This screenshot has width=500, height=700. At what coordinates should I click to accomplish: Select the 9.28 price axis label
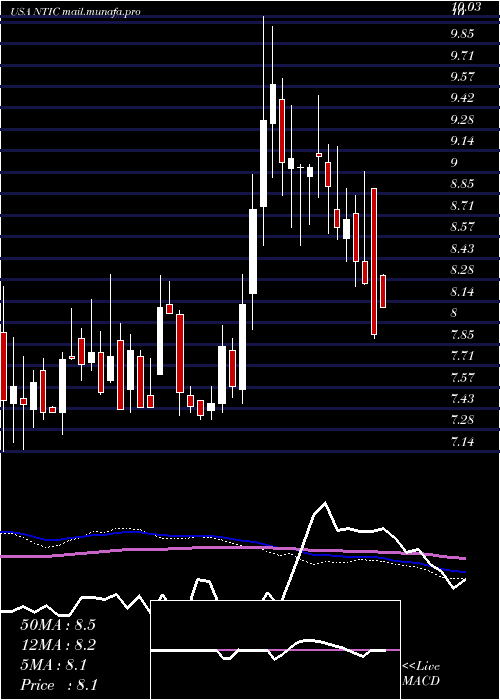coord(462,120)
